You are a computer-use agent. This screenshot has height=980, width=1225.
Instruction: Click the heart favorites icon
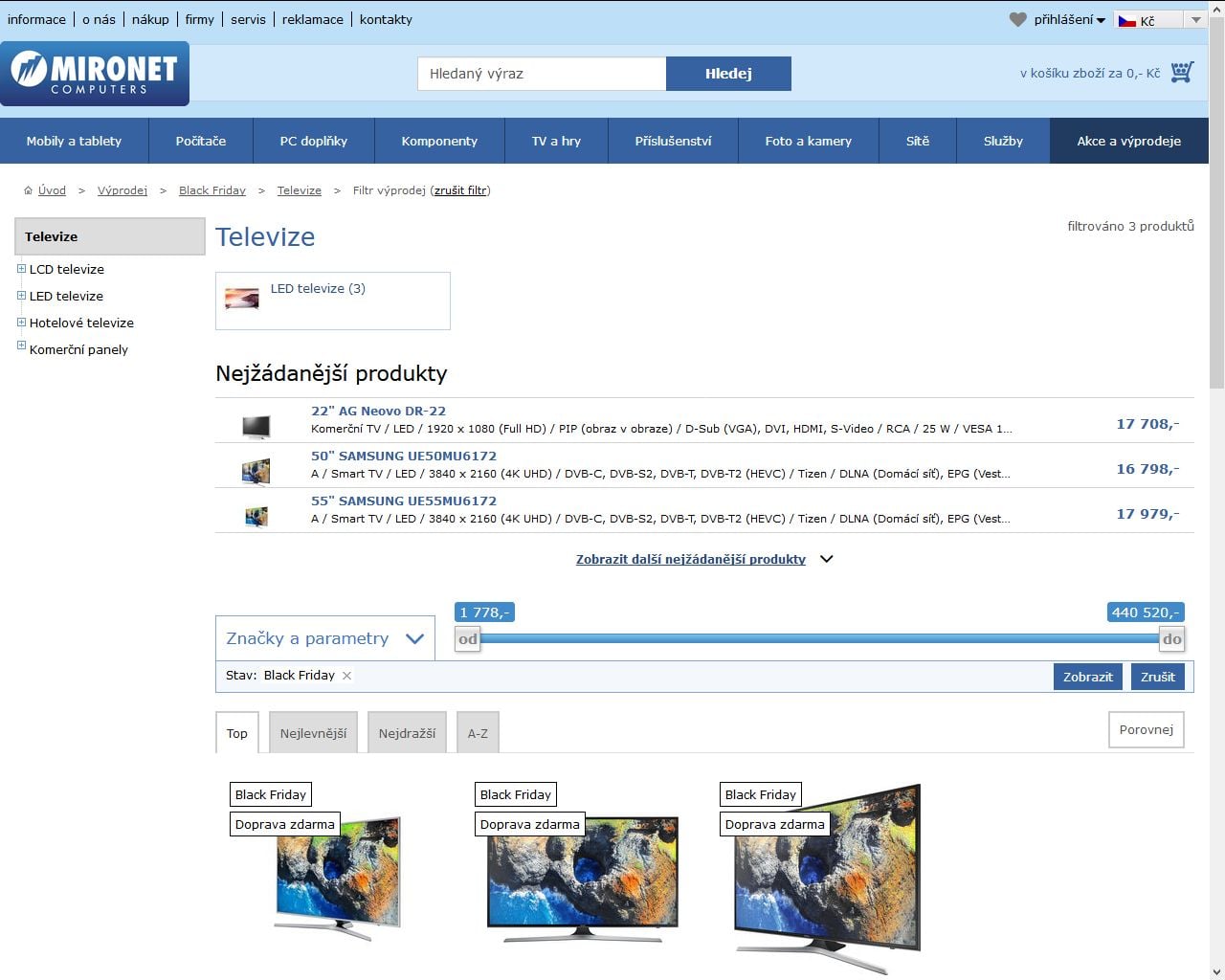[x=1018, y=19]
